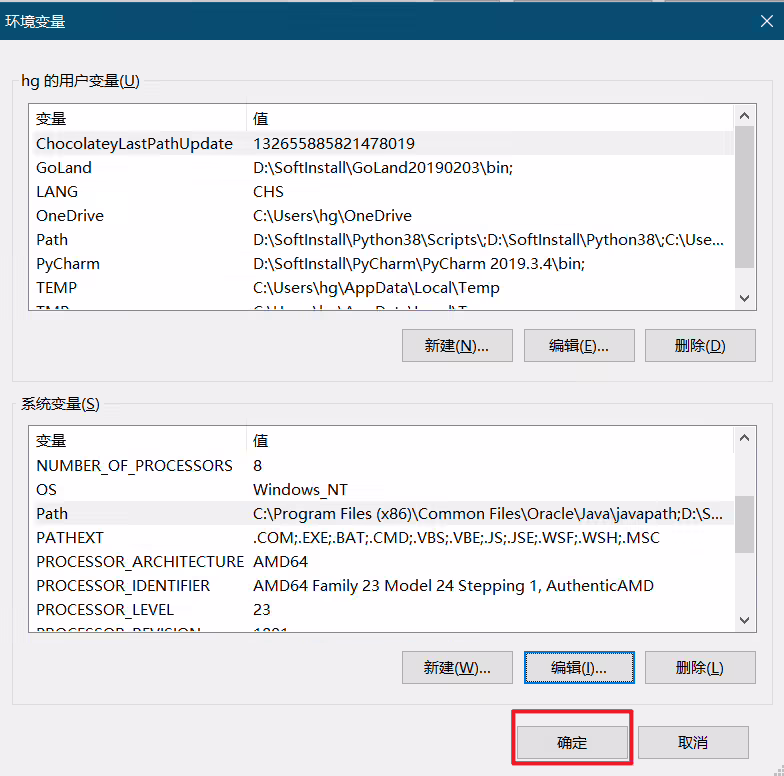Click 编辑(E)... for user variables
Screen dimensions: 784x776
pos(579,346)
